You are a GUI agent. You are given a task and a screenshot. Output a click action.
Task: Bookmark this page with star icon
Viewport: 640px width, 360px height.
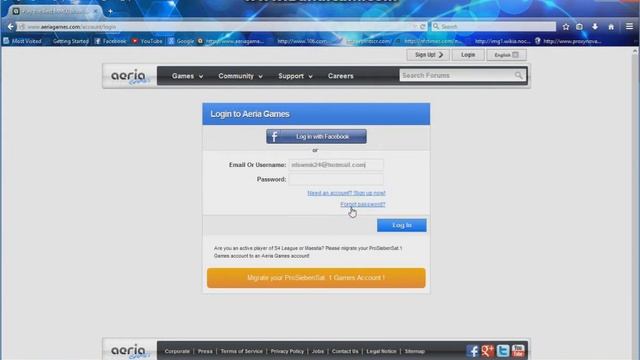tap(566, 27)
